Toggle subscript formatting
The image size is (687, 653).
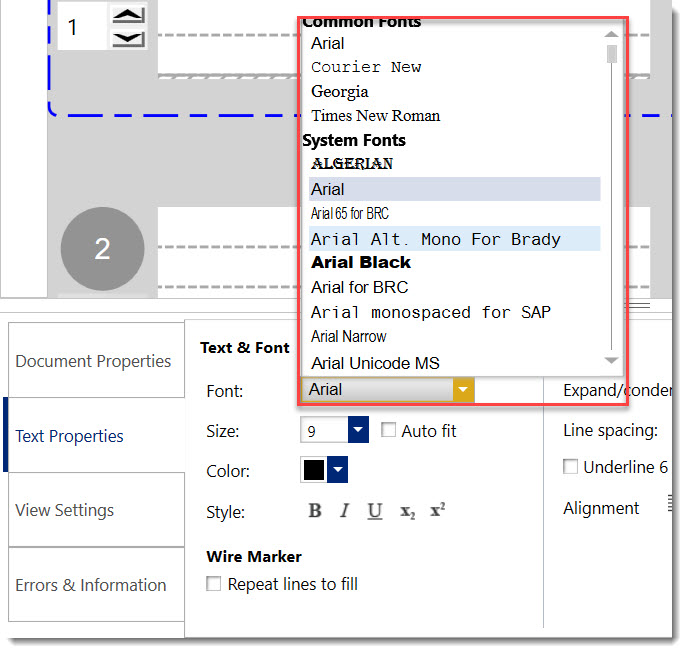(x=407, y=512)
